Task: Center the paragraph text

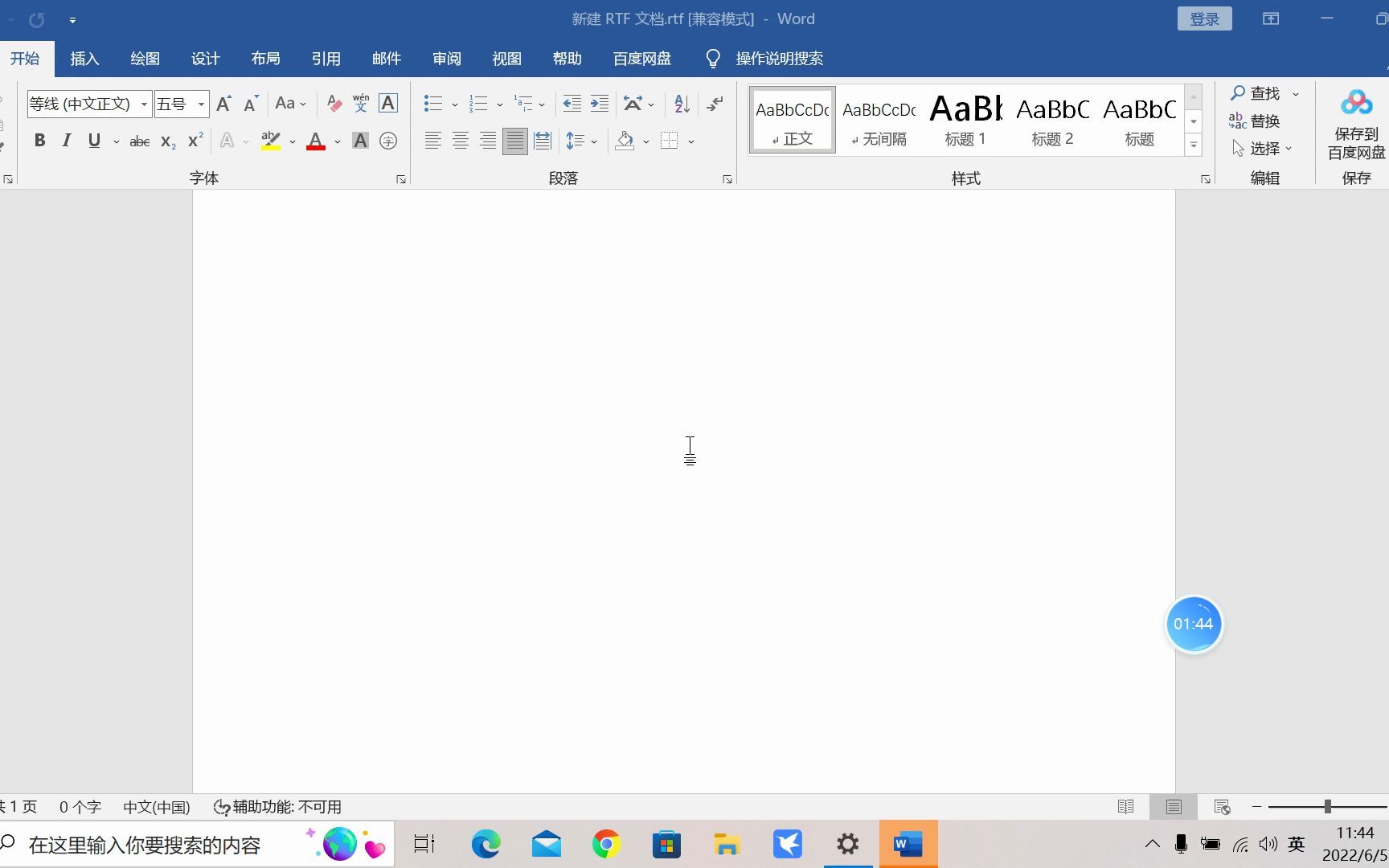Action: [460, 141]
